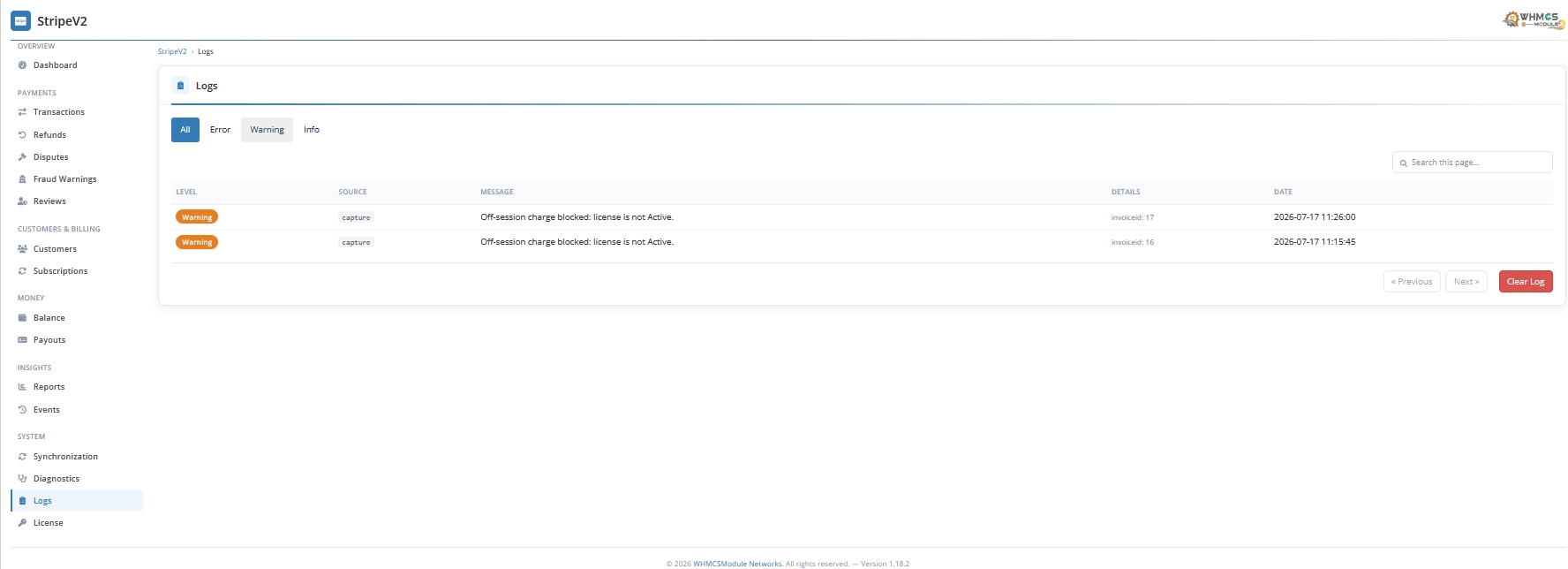Screen dimensions: 1568x569
Task: Click the LEVEL column header
Action: click(x=186, y=192)
